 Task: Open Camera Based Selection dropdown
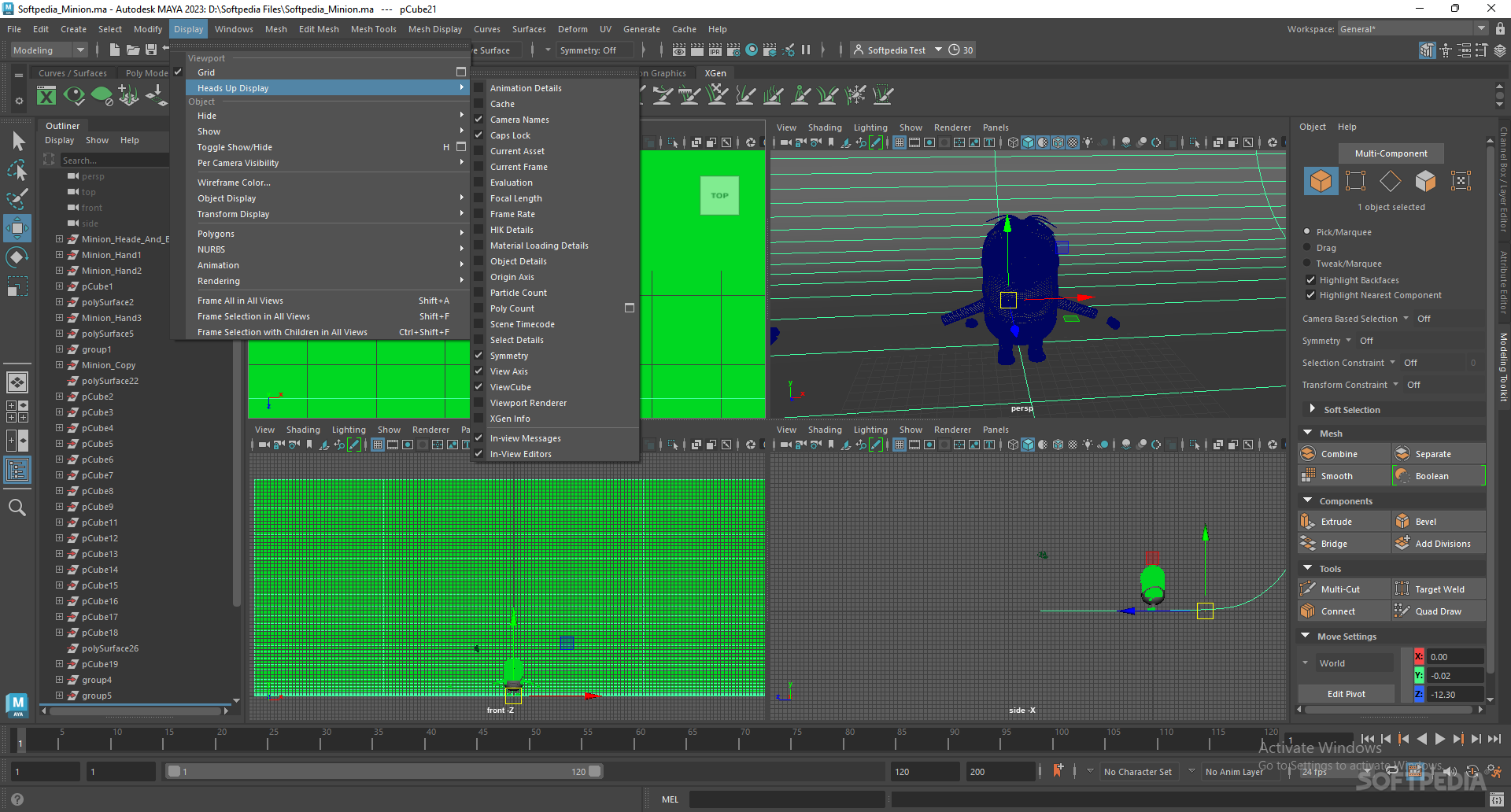click(x=1406, y=319)
